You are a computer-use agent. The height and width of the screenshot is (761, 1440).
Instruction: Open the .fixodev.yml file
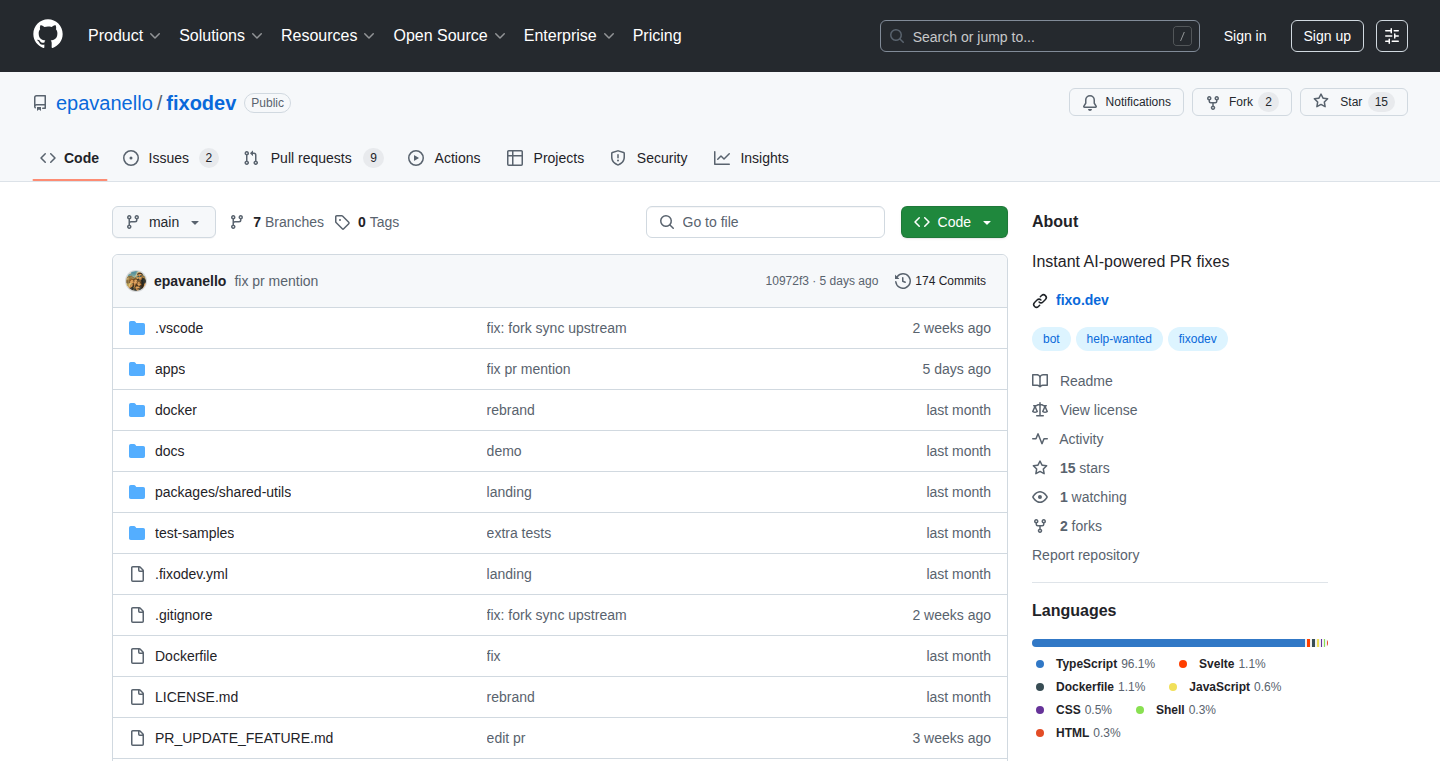[x=191, y=574]
